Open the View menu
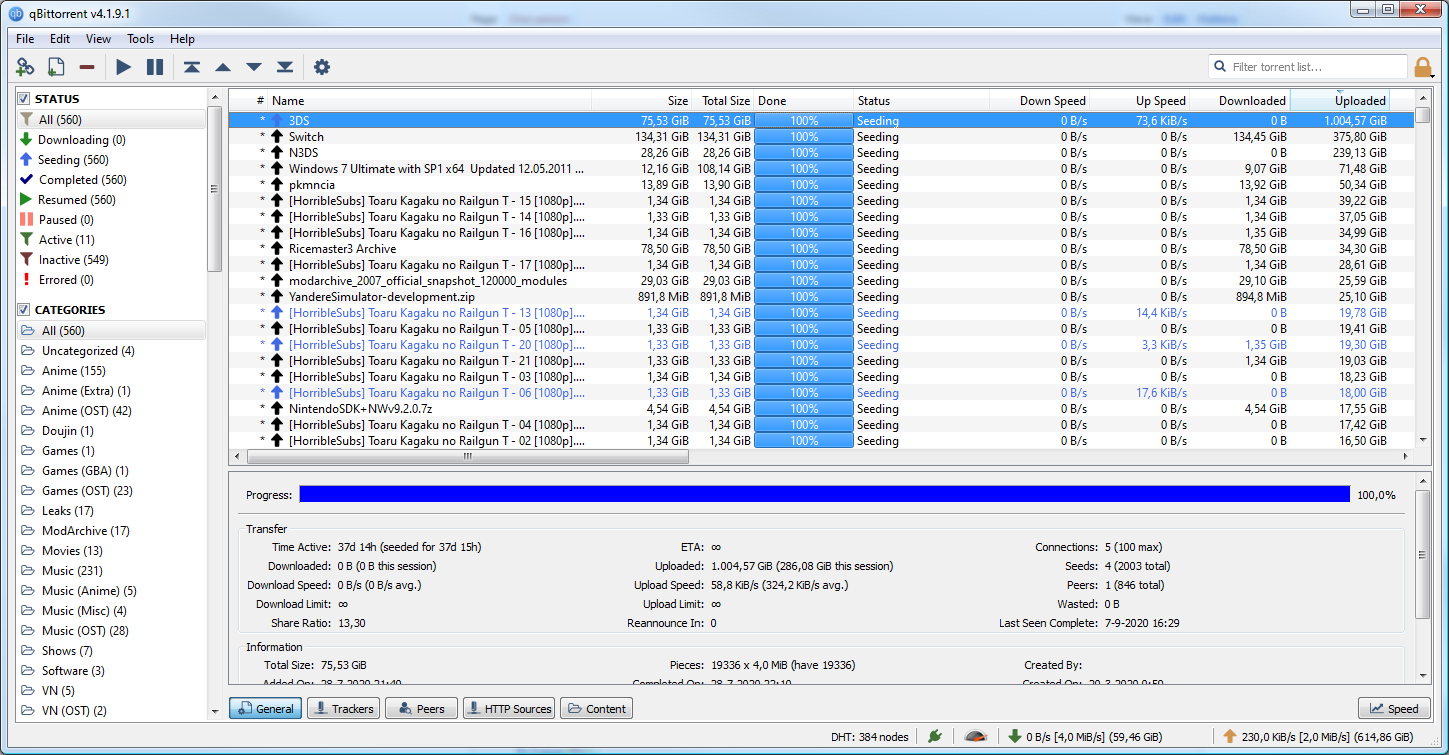1449x755 pixels. coord(98,39)
